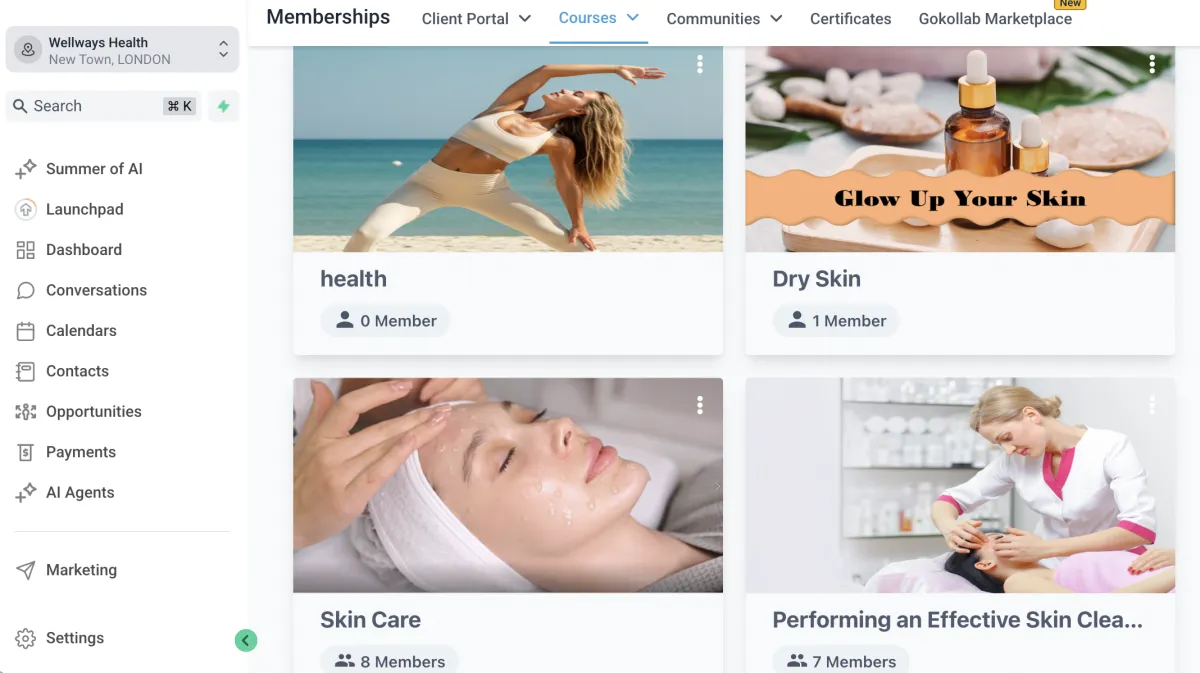Open the Gokollab Marketplace tab
Screen dimensions: 1200x673
995,19
